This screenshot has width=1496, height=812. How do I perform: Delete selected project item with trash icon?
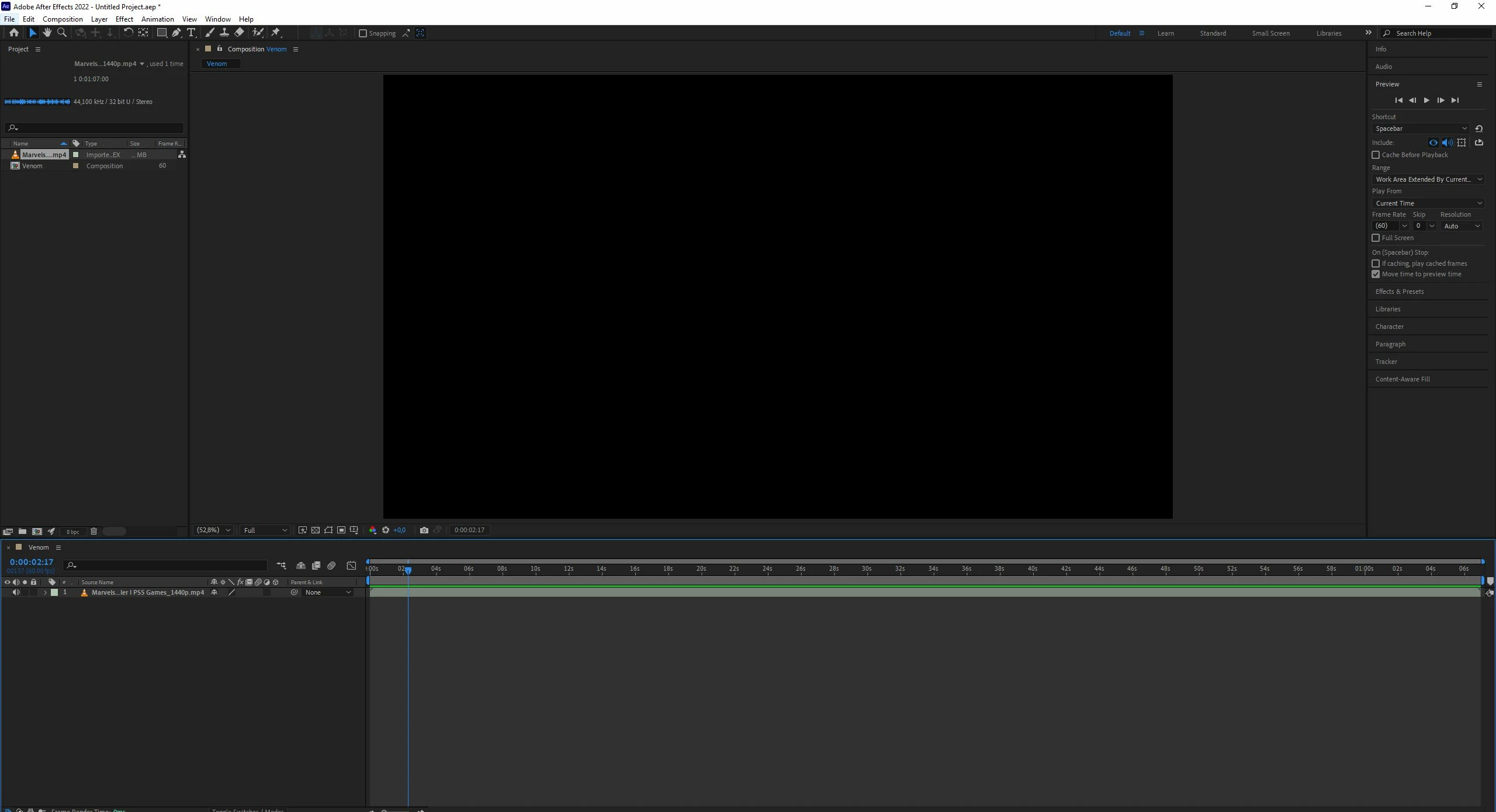(x=93, y=532)
